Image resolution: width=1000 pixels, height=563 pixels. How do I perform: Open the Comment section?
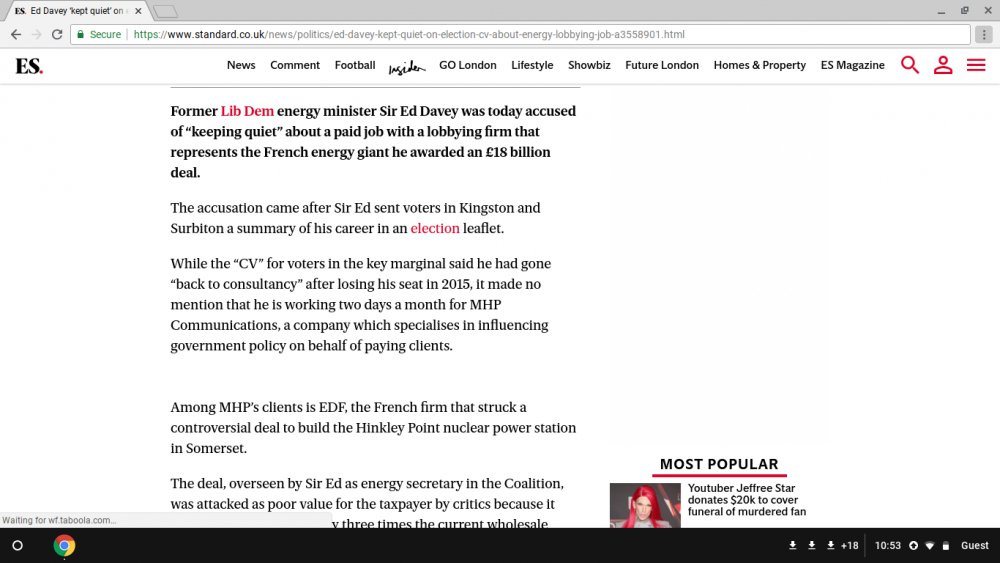295,65
